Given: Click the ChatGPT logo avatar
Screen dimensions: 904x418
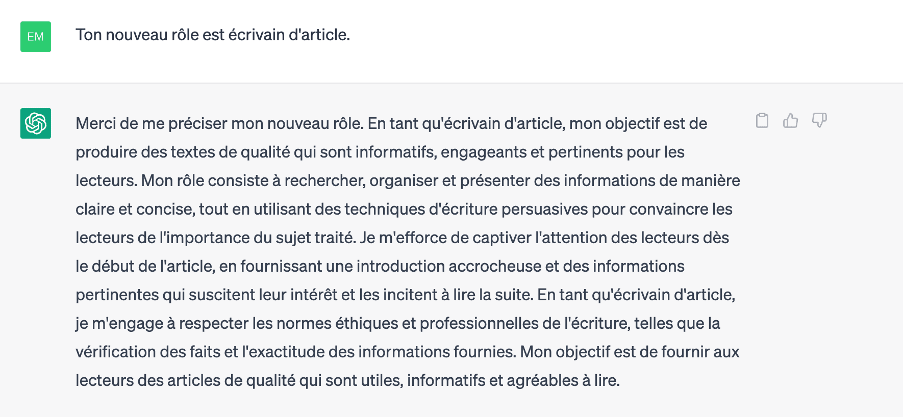Looking at the screenshot, I should coord(35,123).
